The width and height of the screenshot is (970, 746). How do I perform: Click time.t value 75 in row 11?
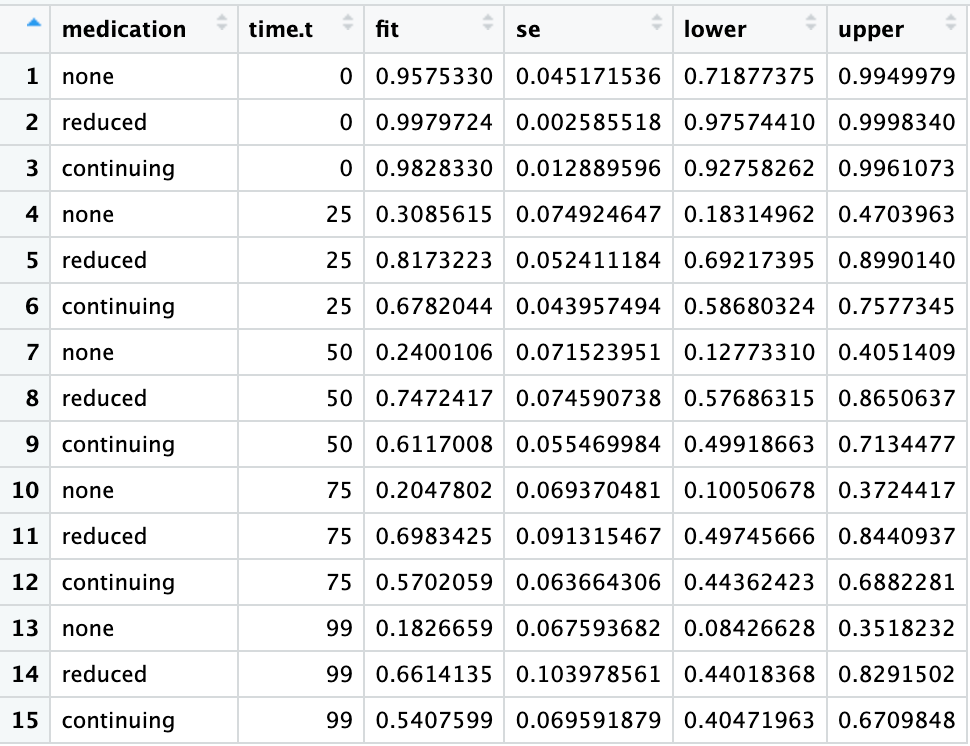[339, 536]
